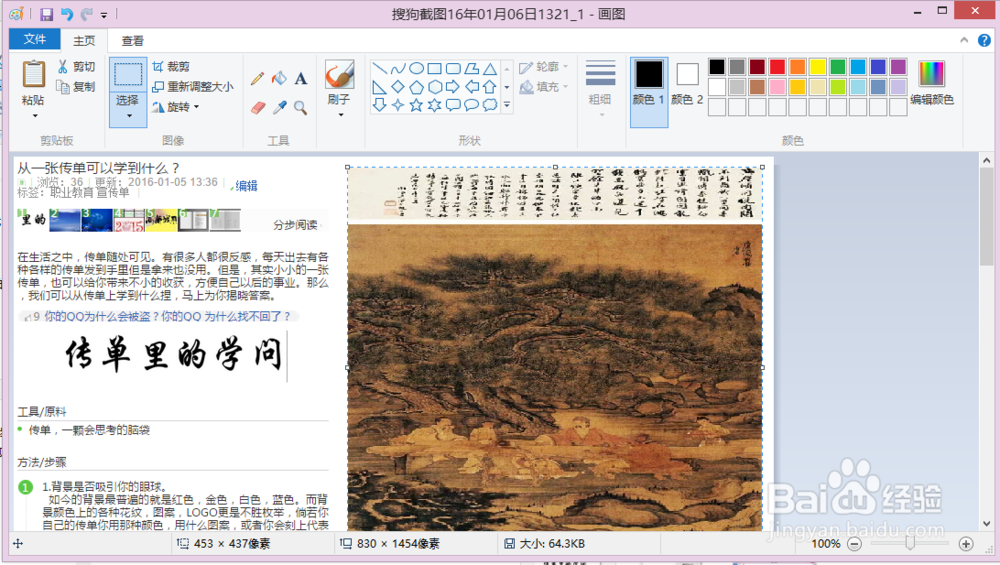Click the zoom out minus button

(855, 544)
